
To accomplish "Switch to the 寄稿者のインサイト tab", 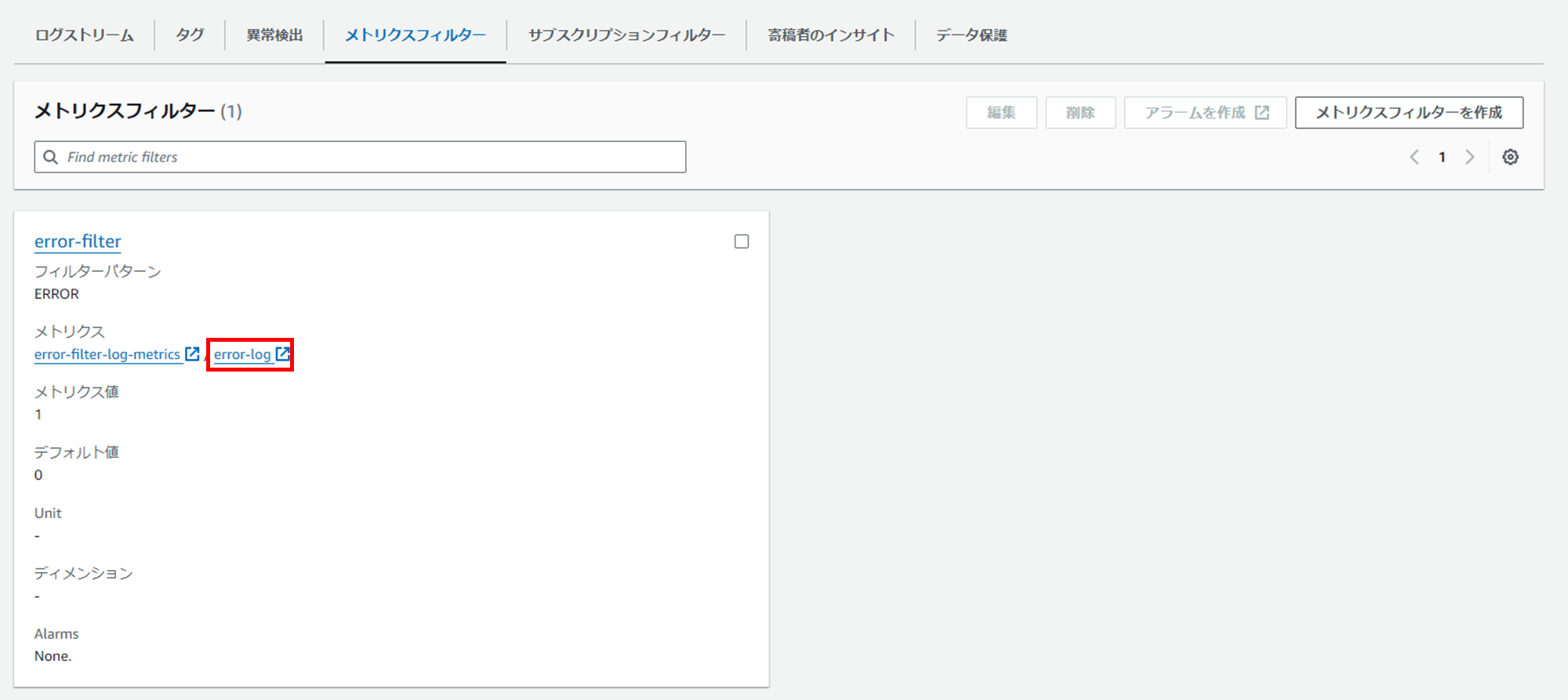I will click(x=831, y=35).
